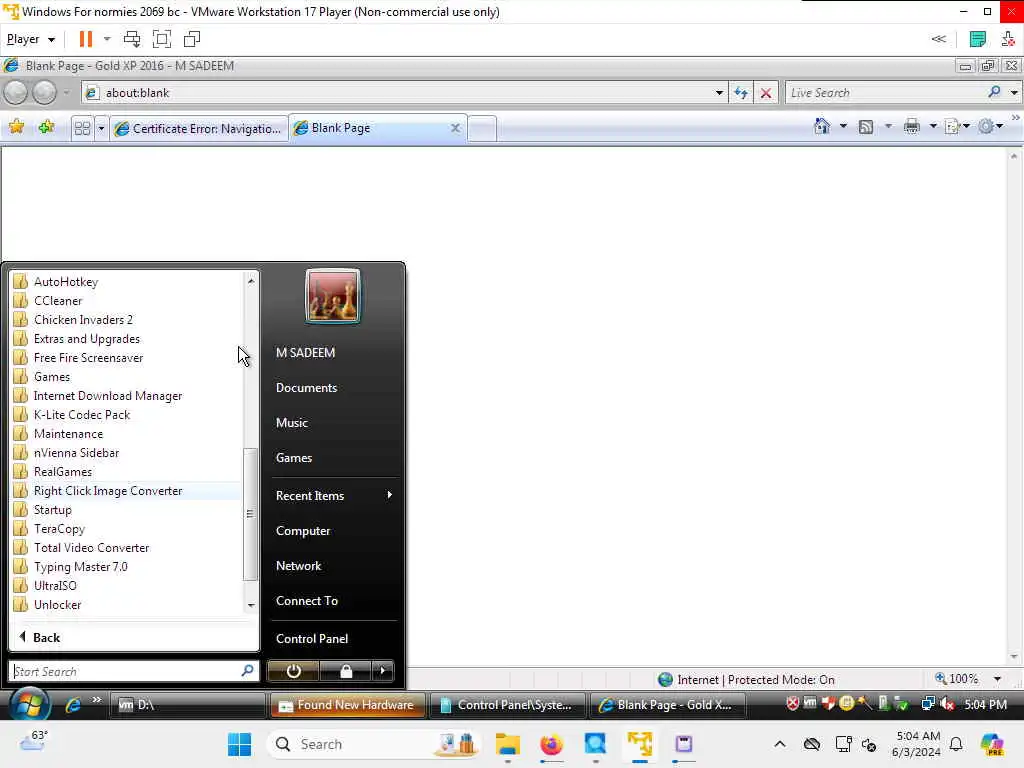Screen dimensions: 1024x768
Task: Expand the tab list dropdown arrow
Action: pos(101,128)
